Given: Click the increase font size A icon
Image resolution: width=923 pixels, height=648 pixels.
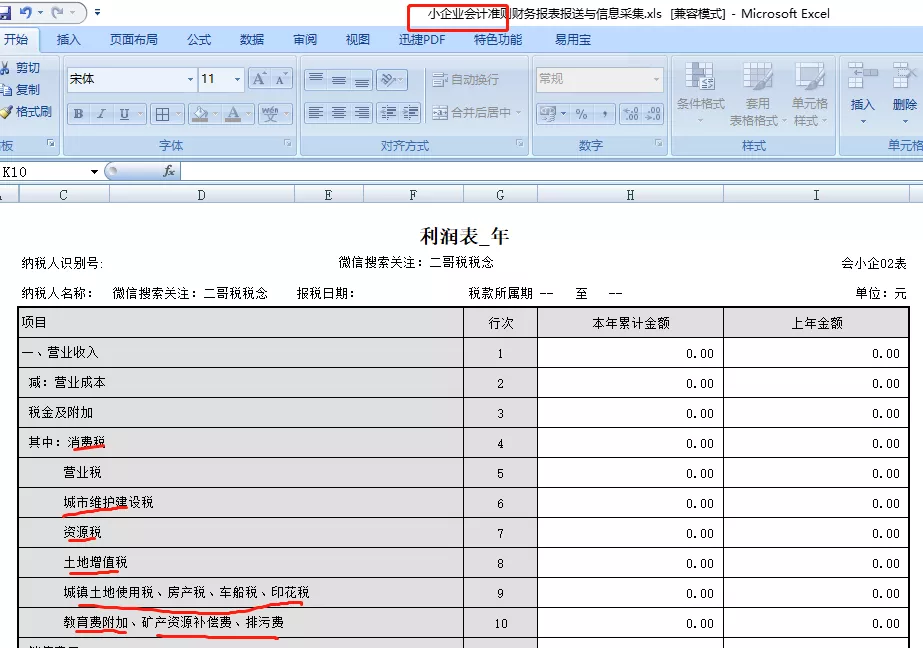Looking at the screenshot, I should tap(259, 77).
